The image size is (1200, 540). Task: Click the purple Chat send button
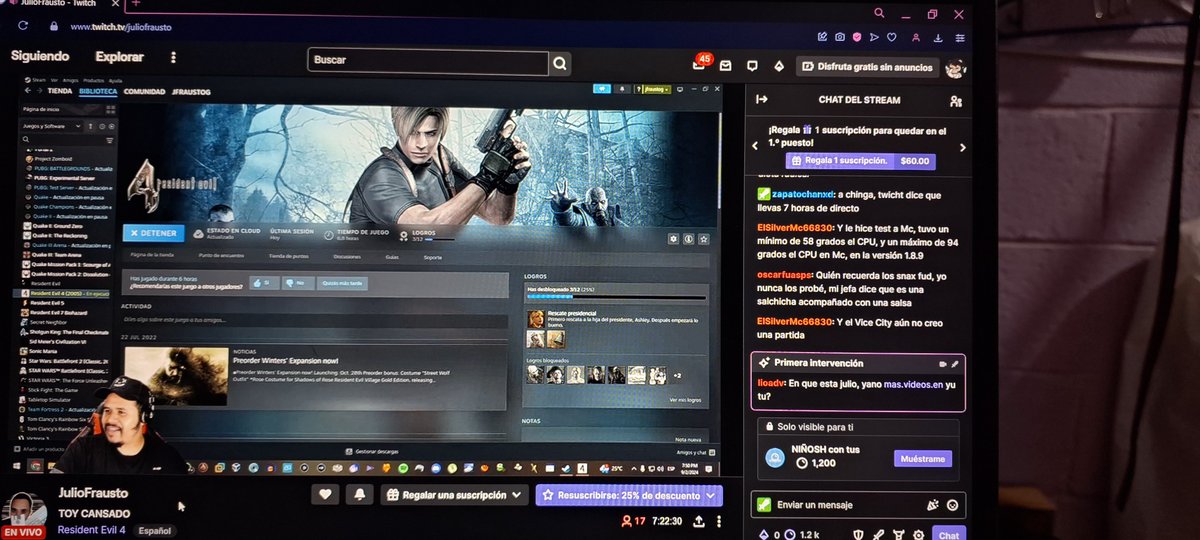pyautogui.click(x=949, y=535)
